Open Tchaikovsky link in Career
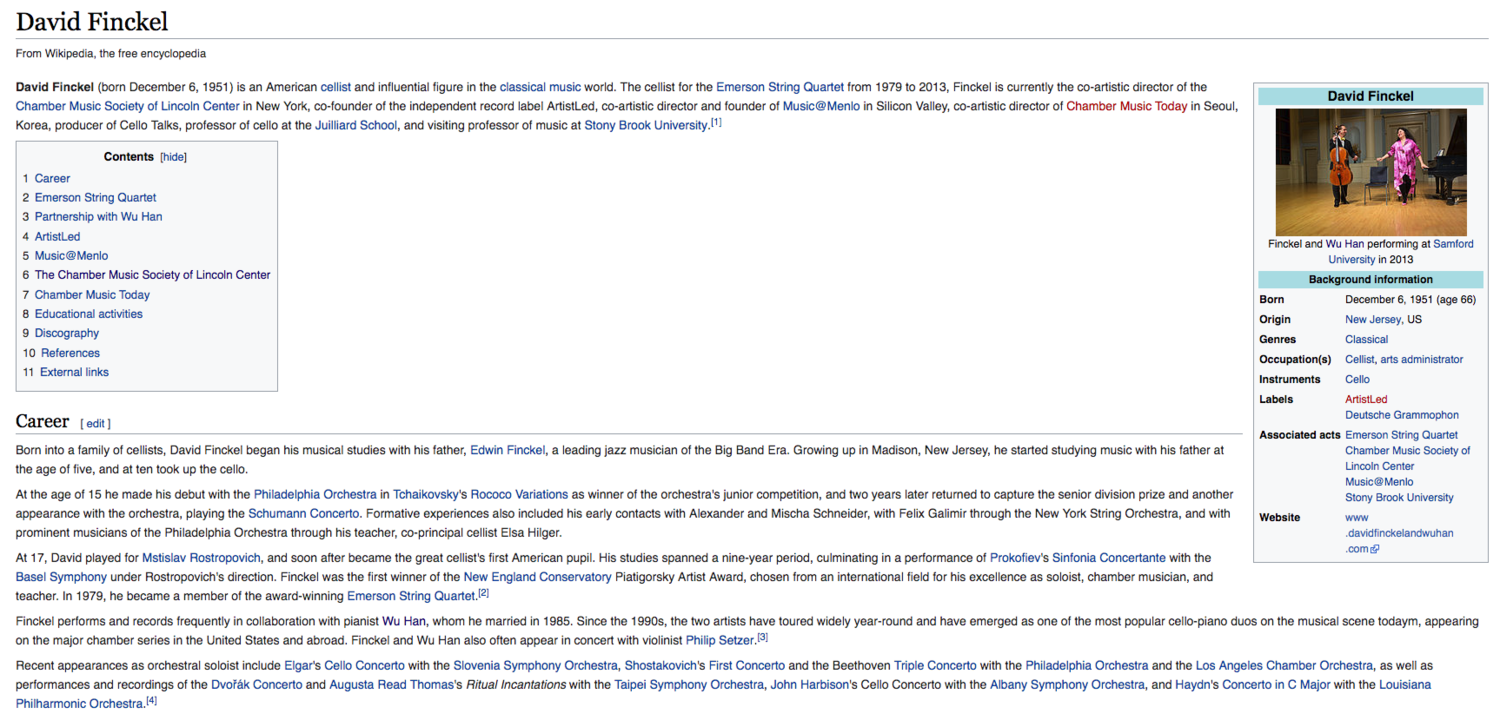The height and width of the screenshot is (727, 1500). [429, 494]
